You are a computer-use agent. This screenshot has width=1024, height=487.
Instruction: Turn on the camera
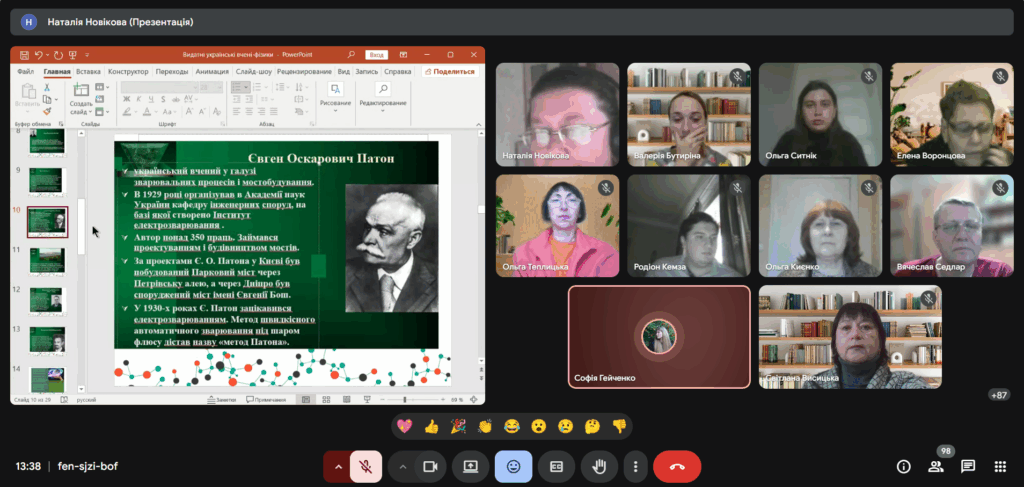[x=431, y=466]
